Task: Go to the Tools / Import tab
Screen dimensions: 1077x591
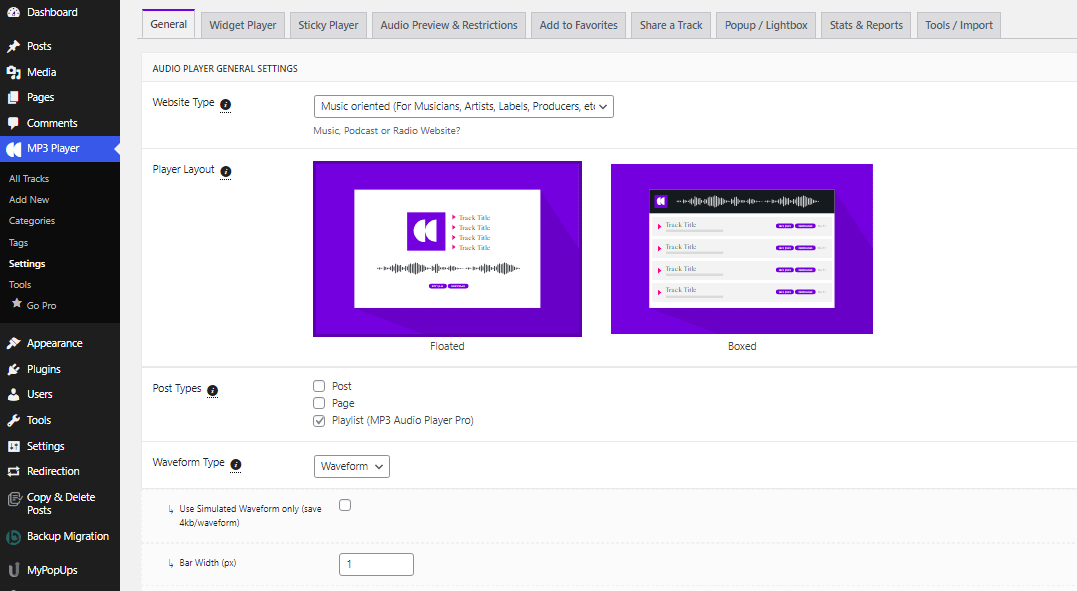Action: pyautogui.click(x=959, y=25)
